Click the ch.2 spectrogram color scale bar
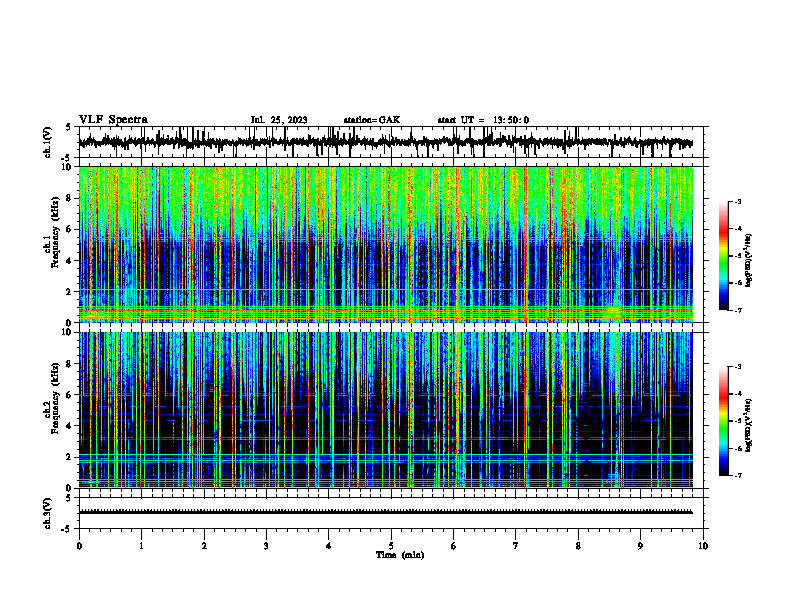792x612 pixels. 724,421
